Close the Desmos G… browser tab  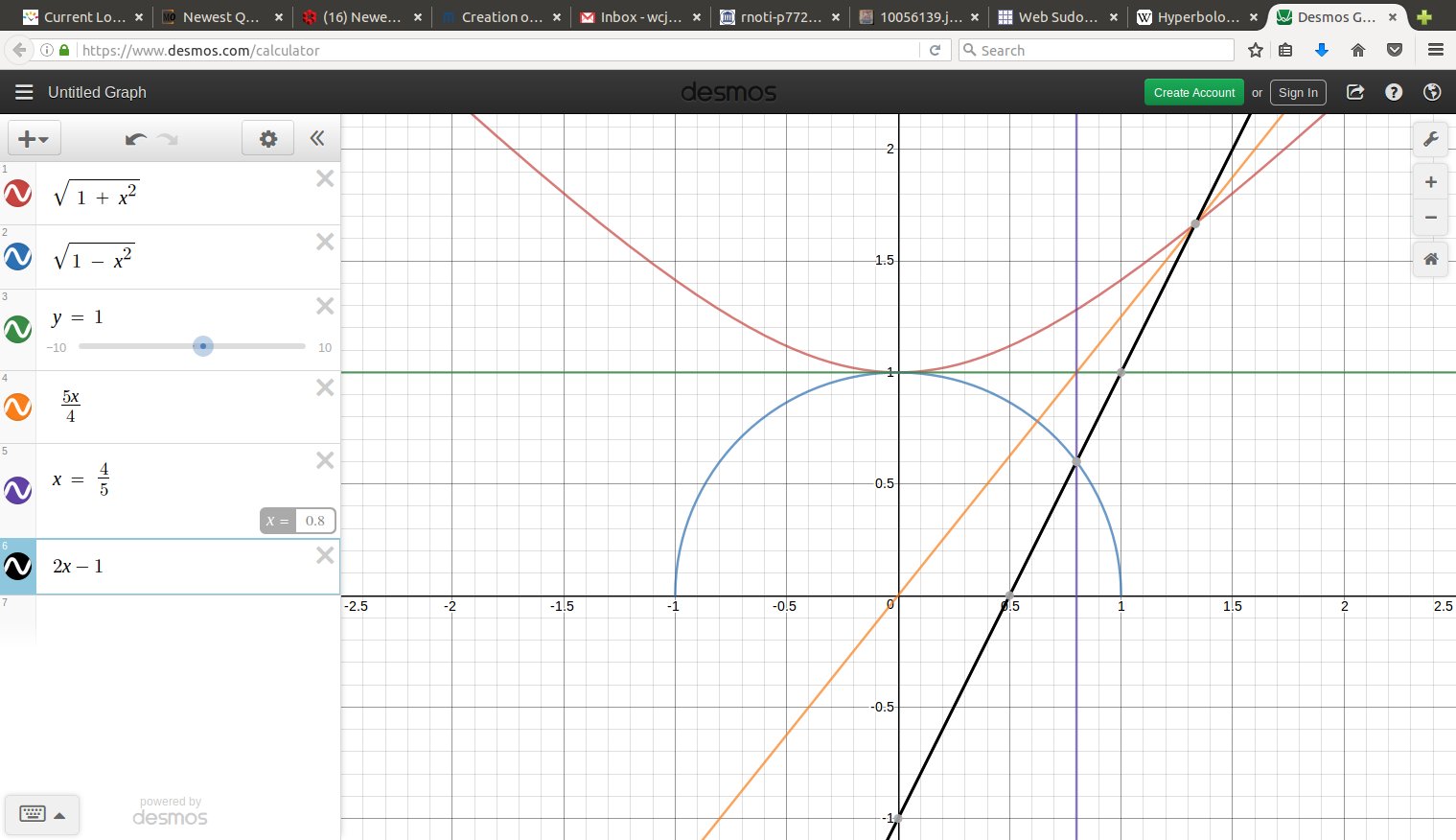[x=1393, y=17]
